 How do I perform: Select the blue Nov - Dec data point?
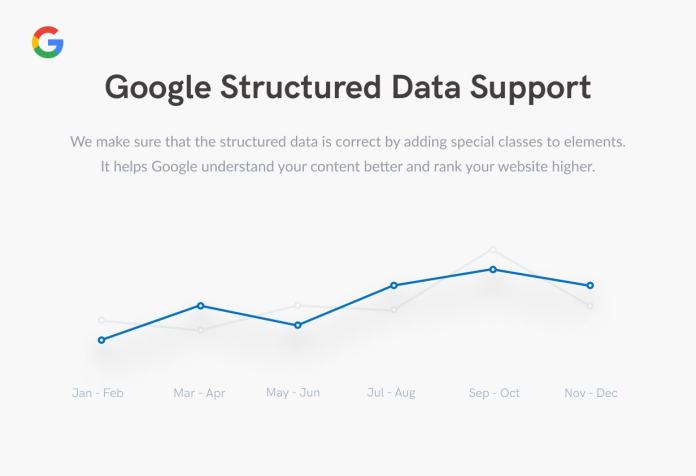590,286
